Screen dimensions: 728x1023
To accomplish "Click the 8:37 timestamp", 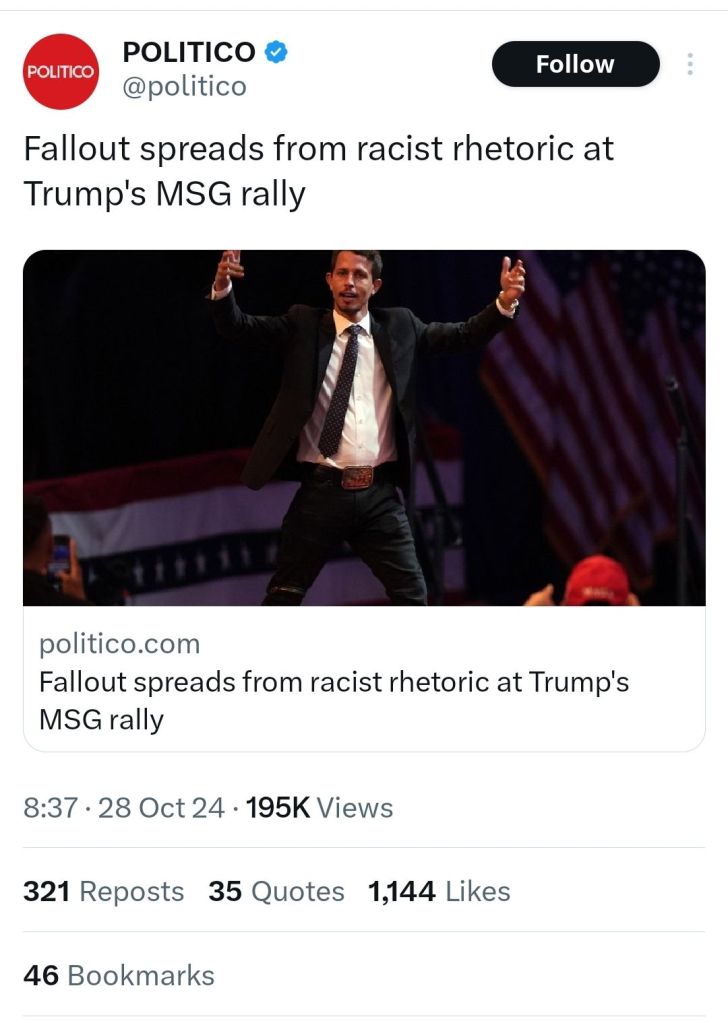I will click(50, 808).
